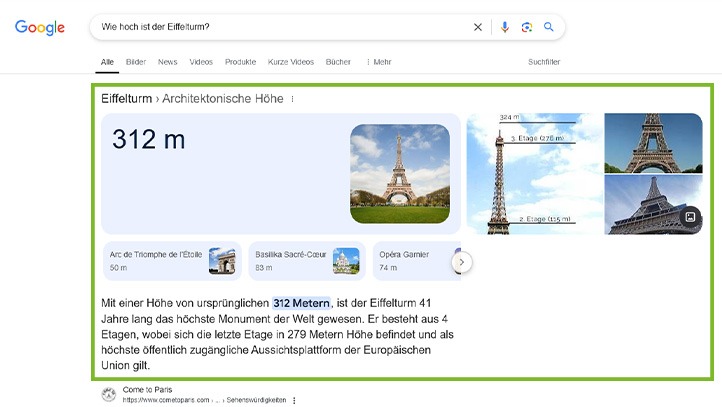Go to the Bücher tab

pyautogui.click(x=338, y=62)
